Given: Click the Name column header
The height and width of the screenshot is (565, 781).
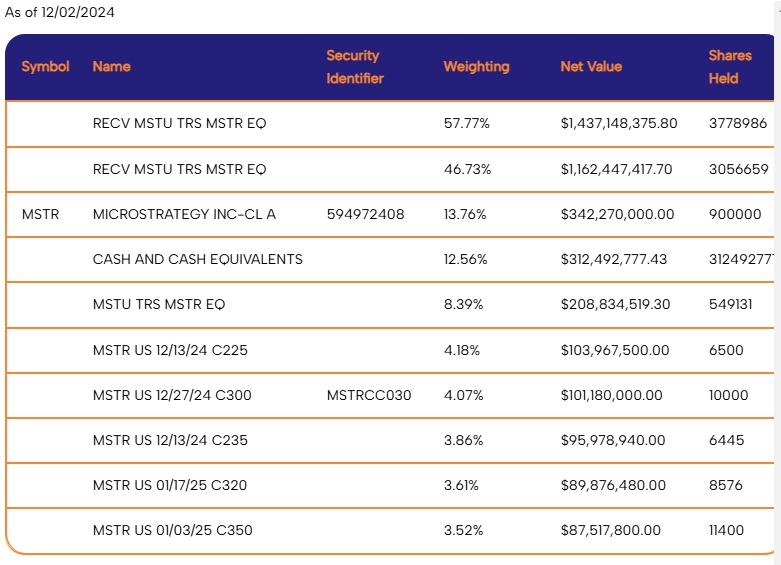Looking at the screenshot, I should coord(112,67).
